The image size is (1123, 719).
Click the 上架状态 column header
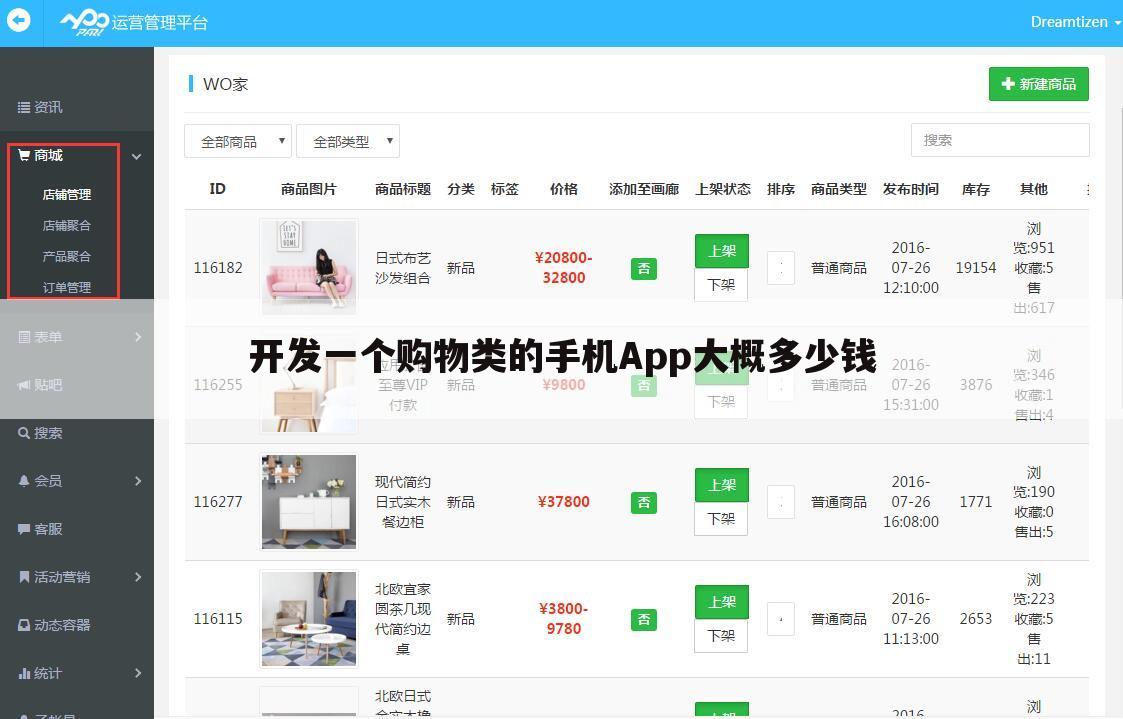[x=723, y=189]
